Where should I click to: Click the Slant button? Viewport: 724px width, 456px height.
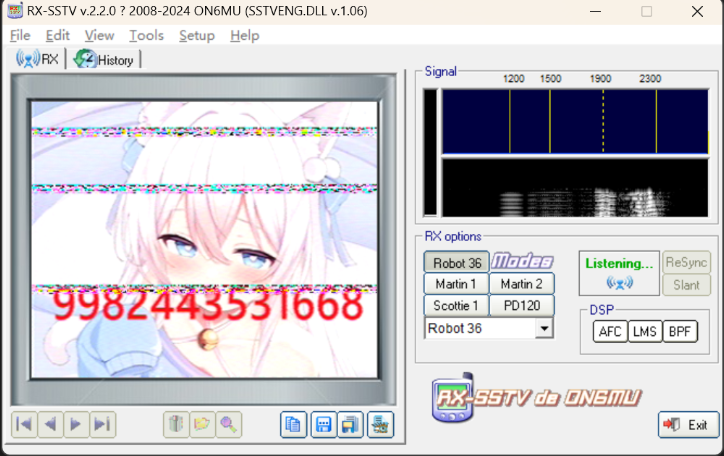click(686, 285)
